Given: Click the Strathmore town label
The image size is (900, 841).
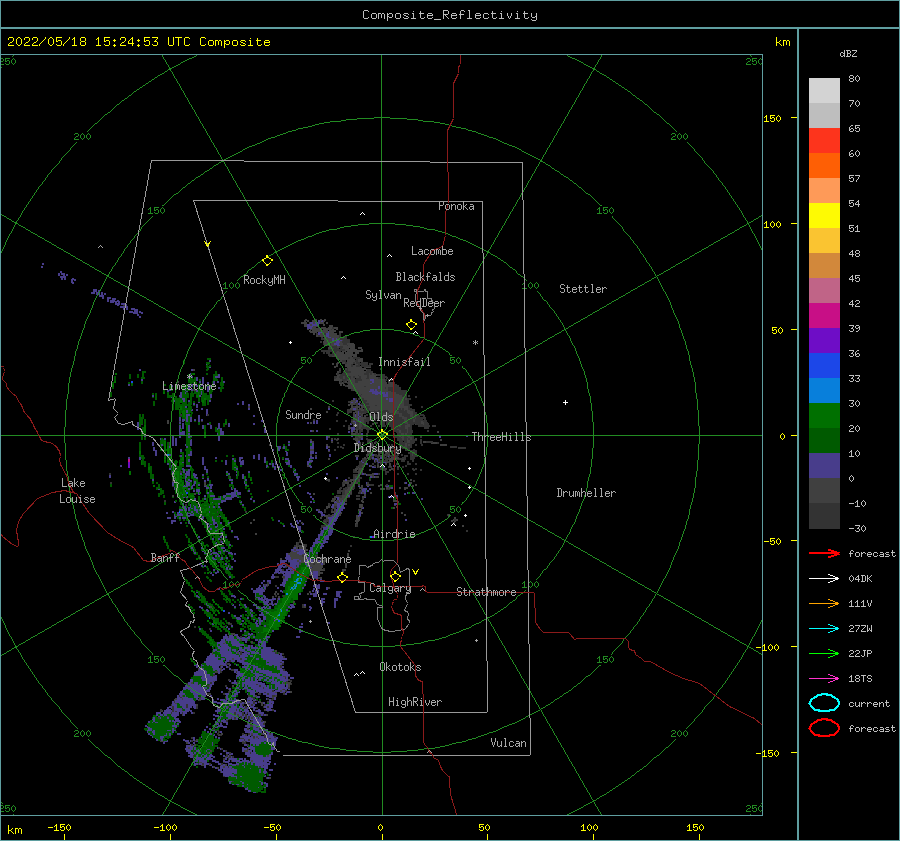Looking at the screenshot, I should click(486, 592).
